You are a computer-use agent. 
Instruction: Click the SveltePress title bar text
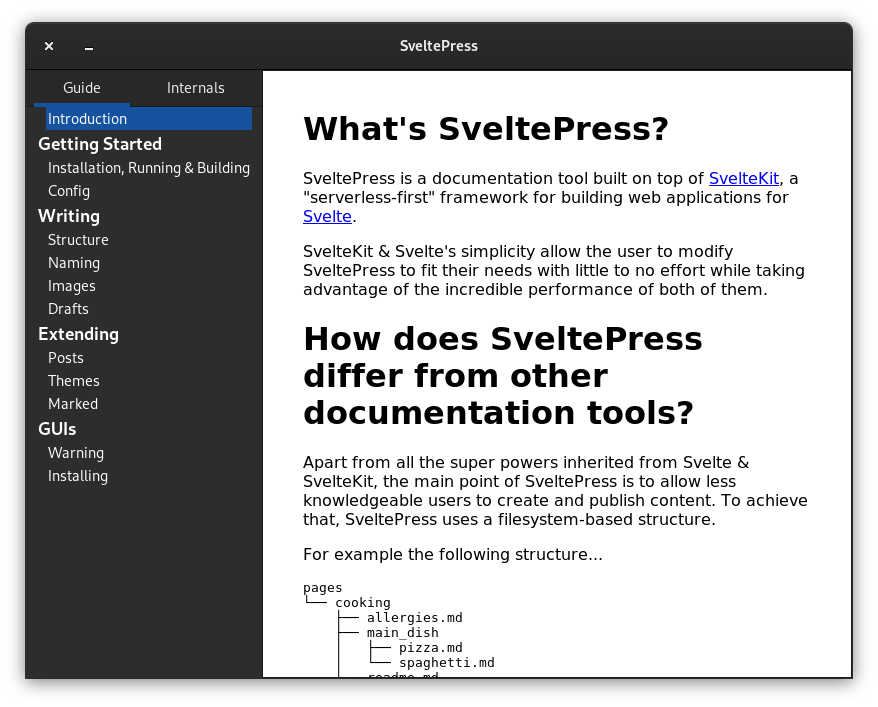439,46
